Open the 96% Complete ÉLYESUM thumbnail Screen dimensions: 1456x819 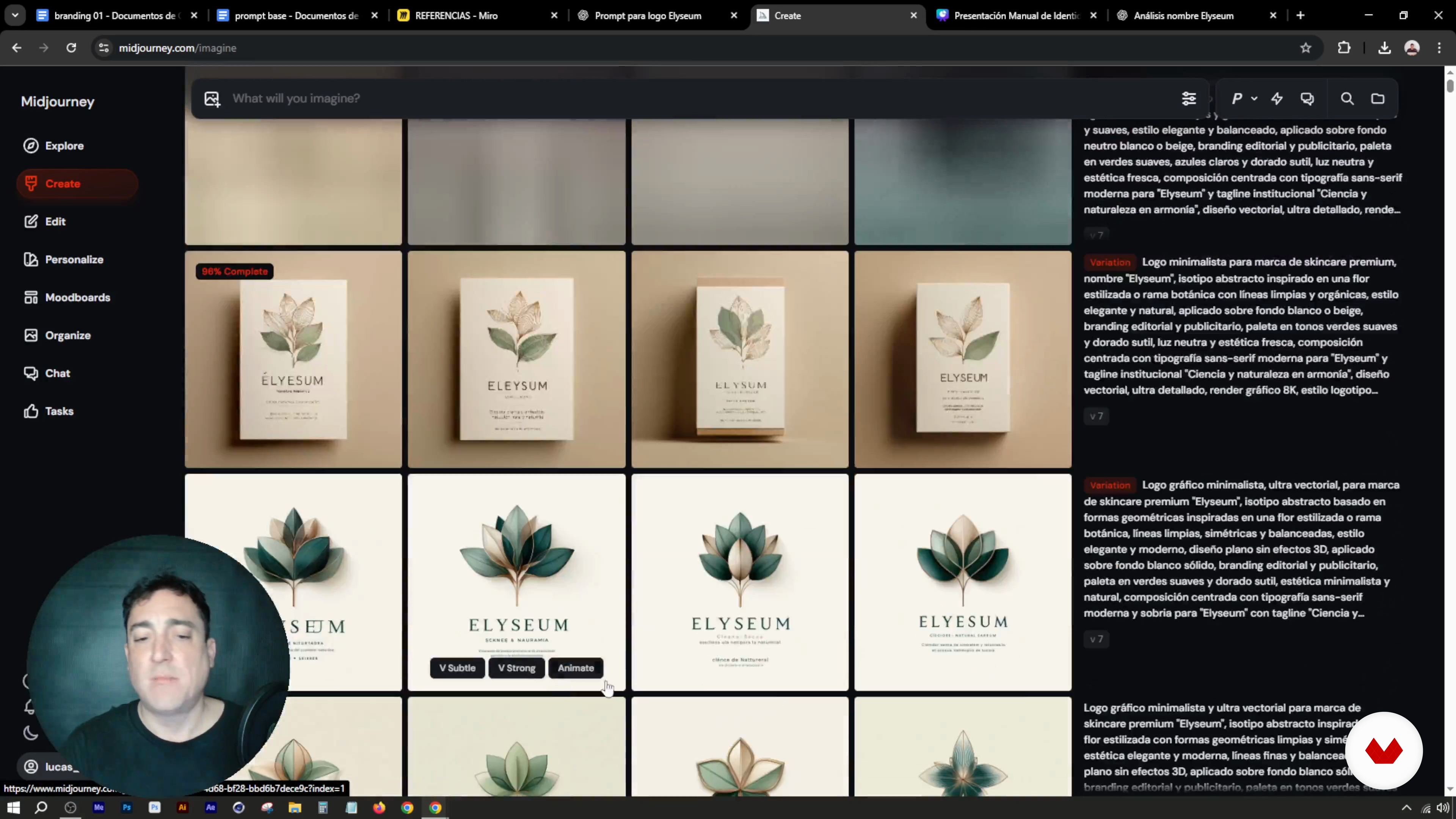click(x=293, y=359)
